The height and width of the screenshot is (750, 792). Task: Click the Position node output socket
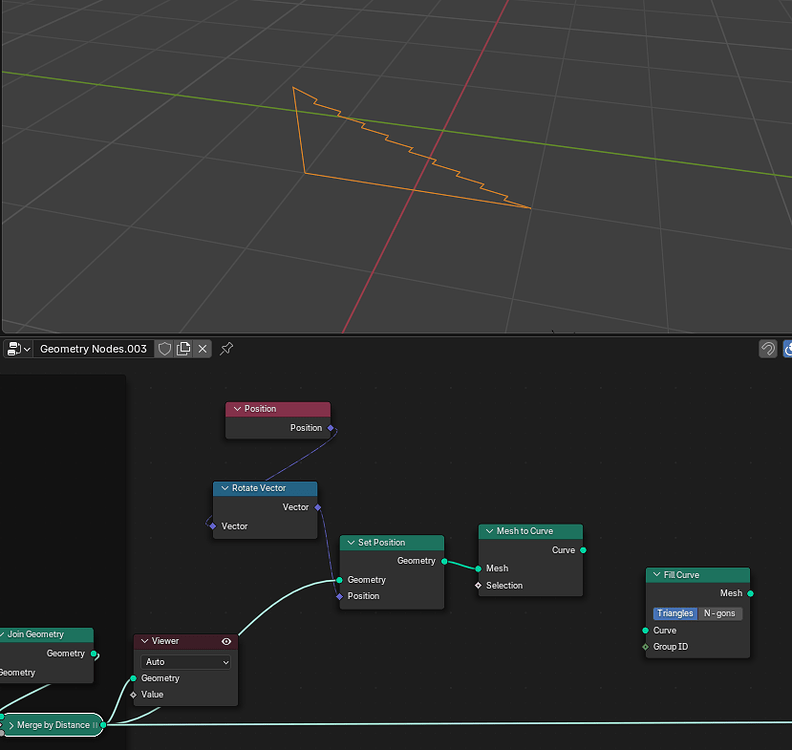click(x=331, y=428)
